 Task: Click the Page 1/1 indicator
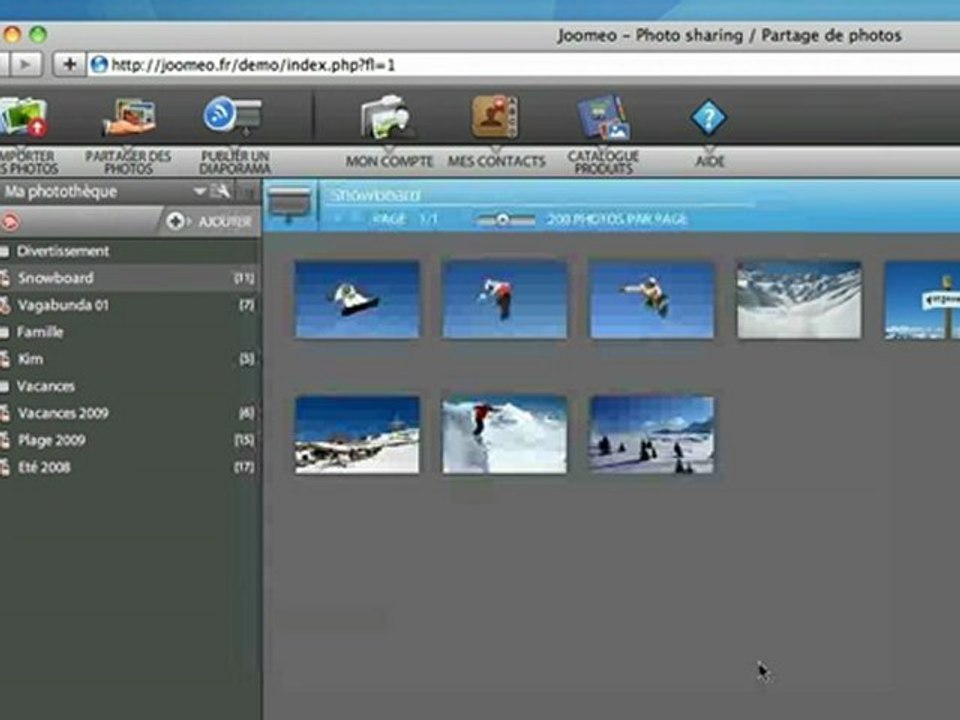pyautogui.click(x=405, y=219)
